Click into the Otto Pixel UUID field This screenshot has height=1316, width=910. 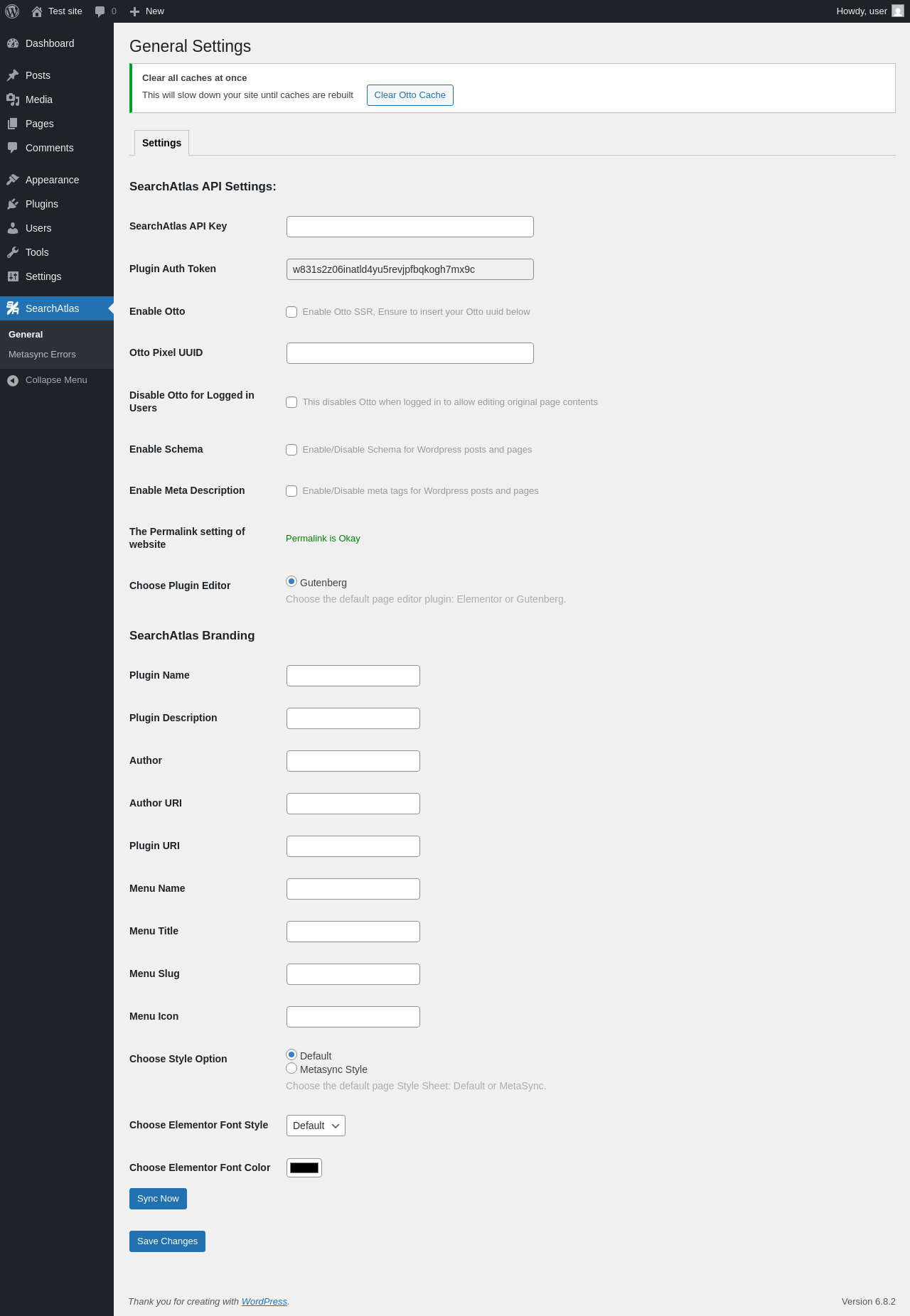click(410, 353)
